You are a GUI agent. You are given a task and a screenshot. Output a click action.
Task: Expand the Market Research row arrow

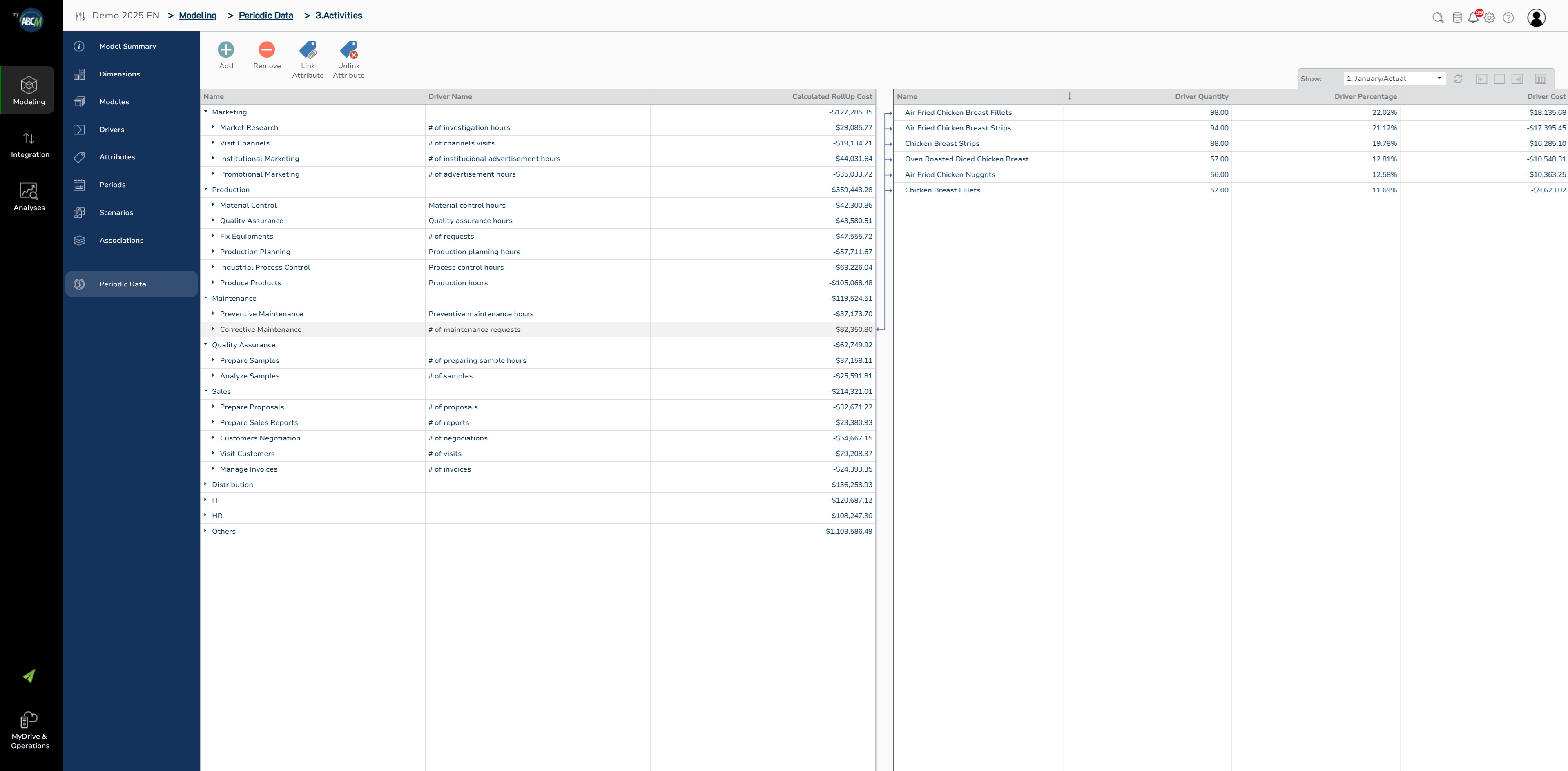tap(213, 127)
